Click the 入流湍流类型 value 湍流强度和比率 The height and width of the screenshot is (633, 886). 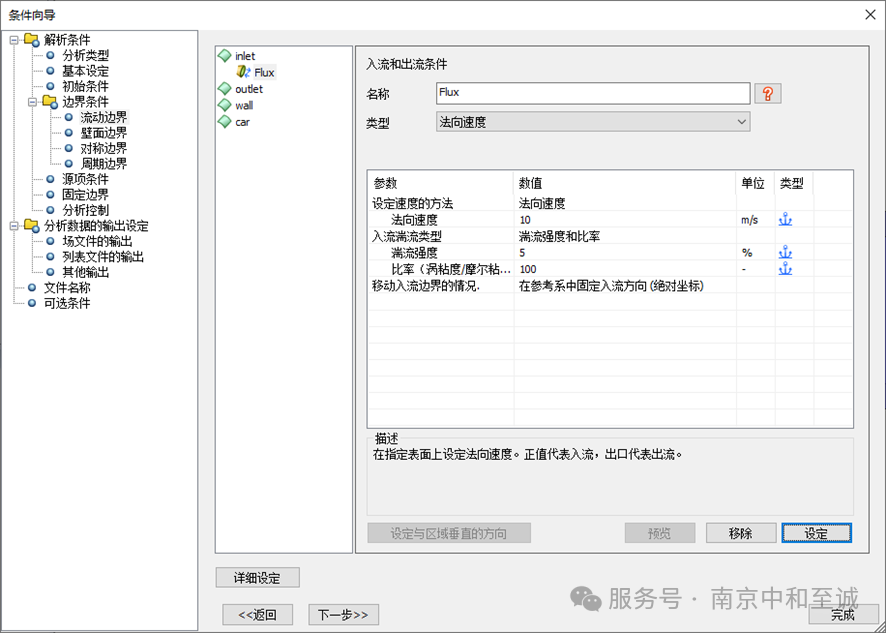tap(624, 236)
